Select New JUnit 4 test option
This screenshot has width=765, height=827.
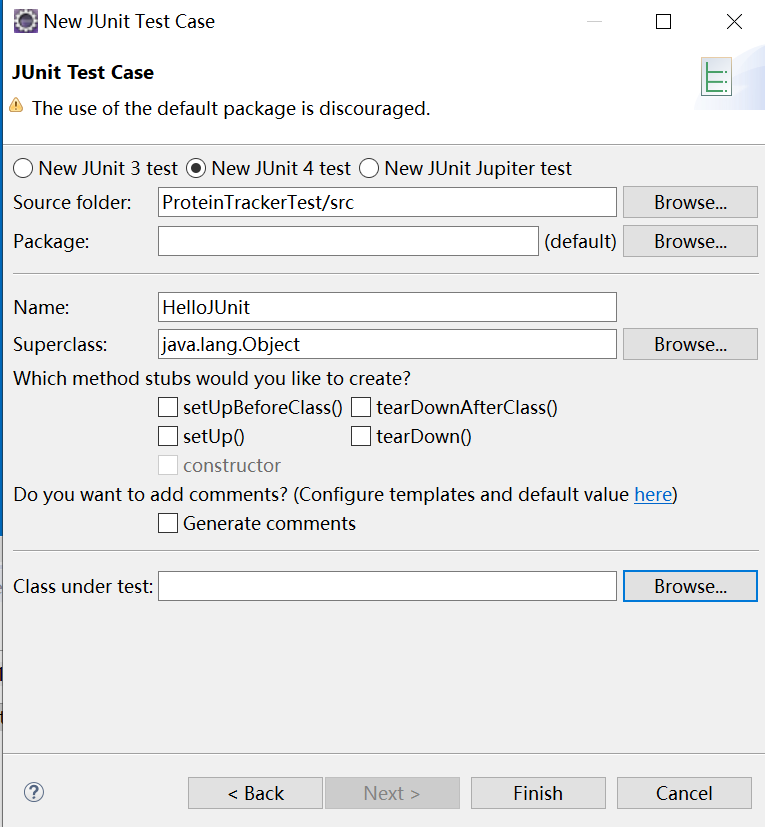coord(196,168)
